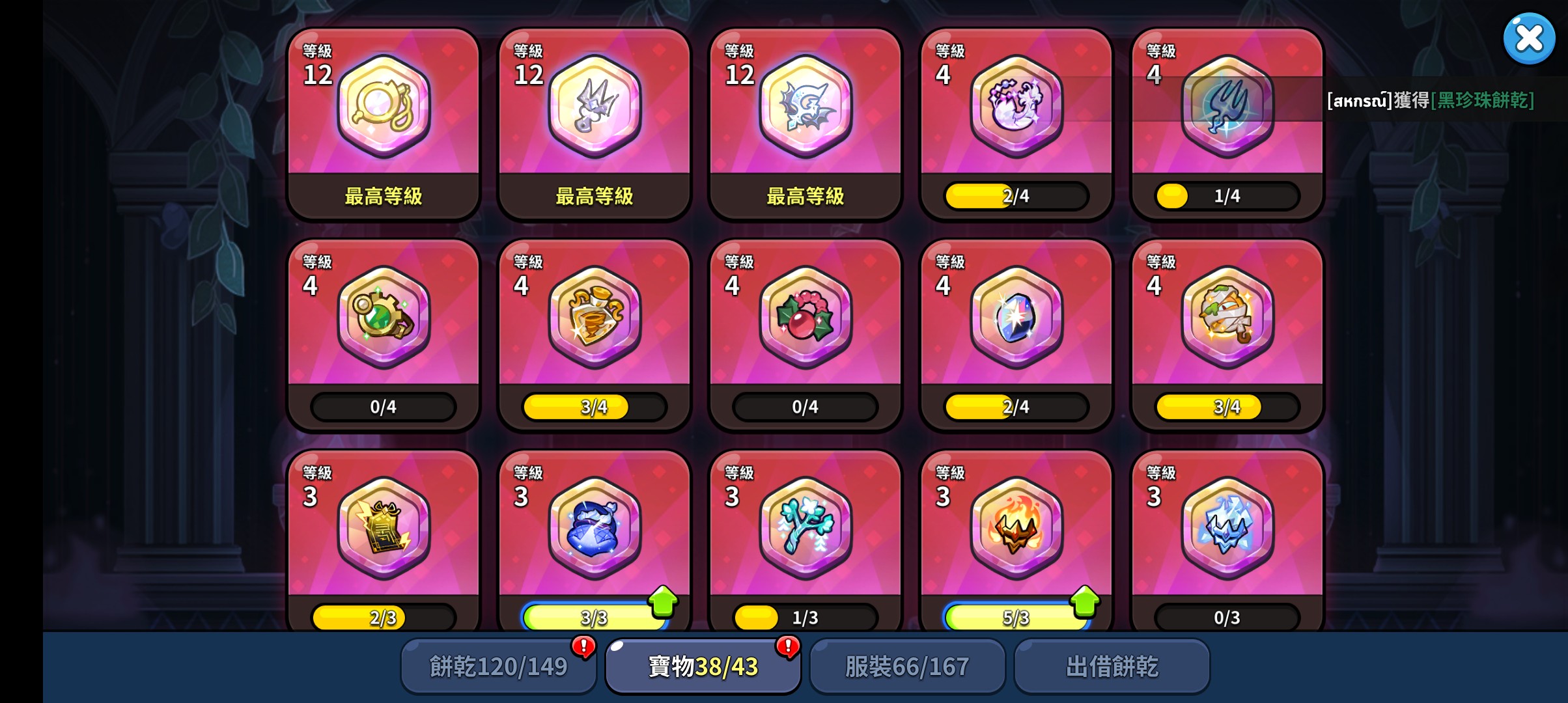Tap upgrade arrow on blue pouch treasure

pos(663,601)
